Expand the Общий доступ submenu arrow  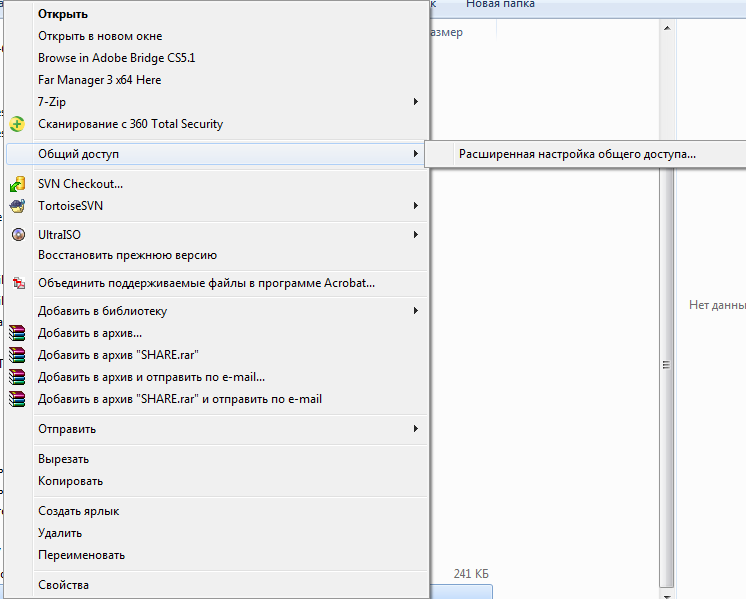point(416,154)
